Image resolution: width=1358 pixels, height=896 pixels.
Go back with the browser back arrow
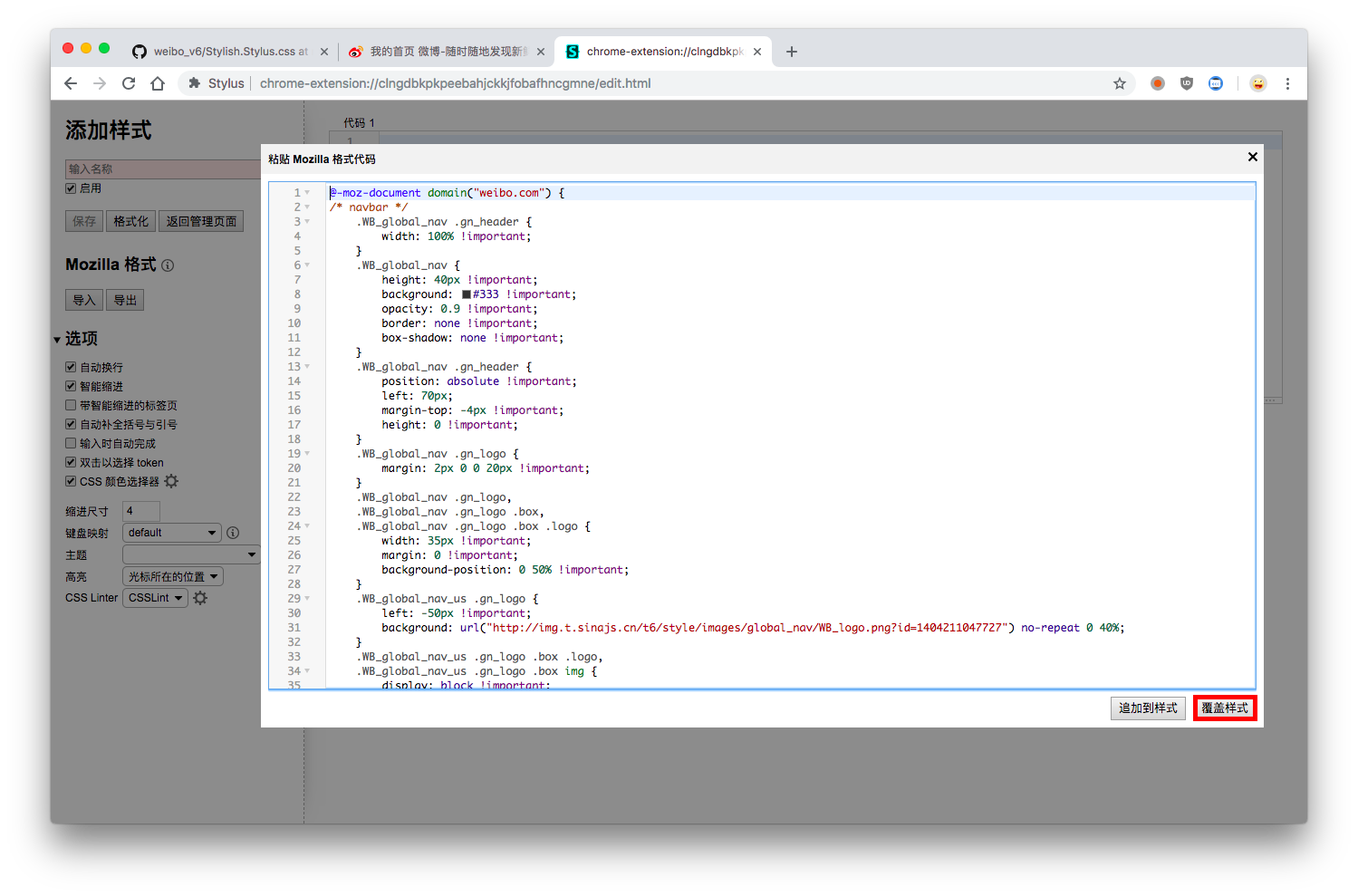pyautogui.click(x=71, y=83)
